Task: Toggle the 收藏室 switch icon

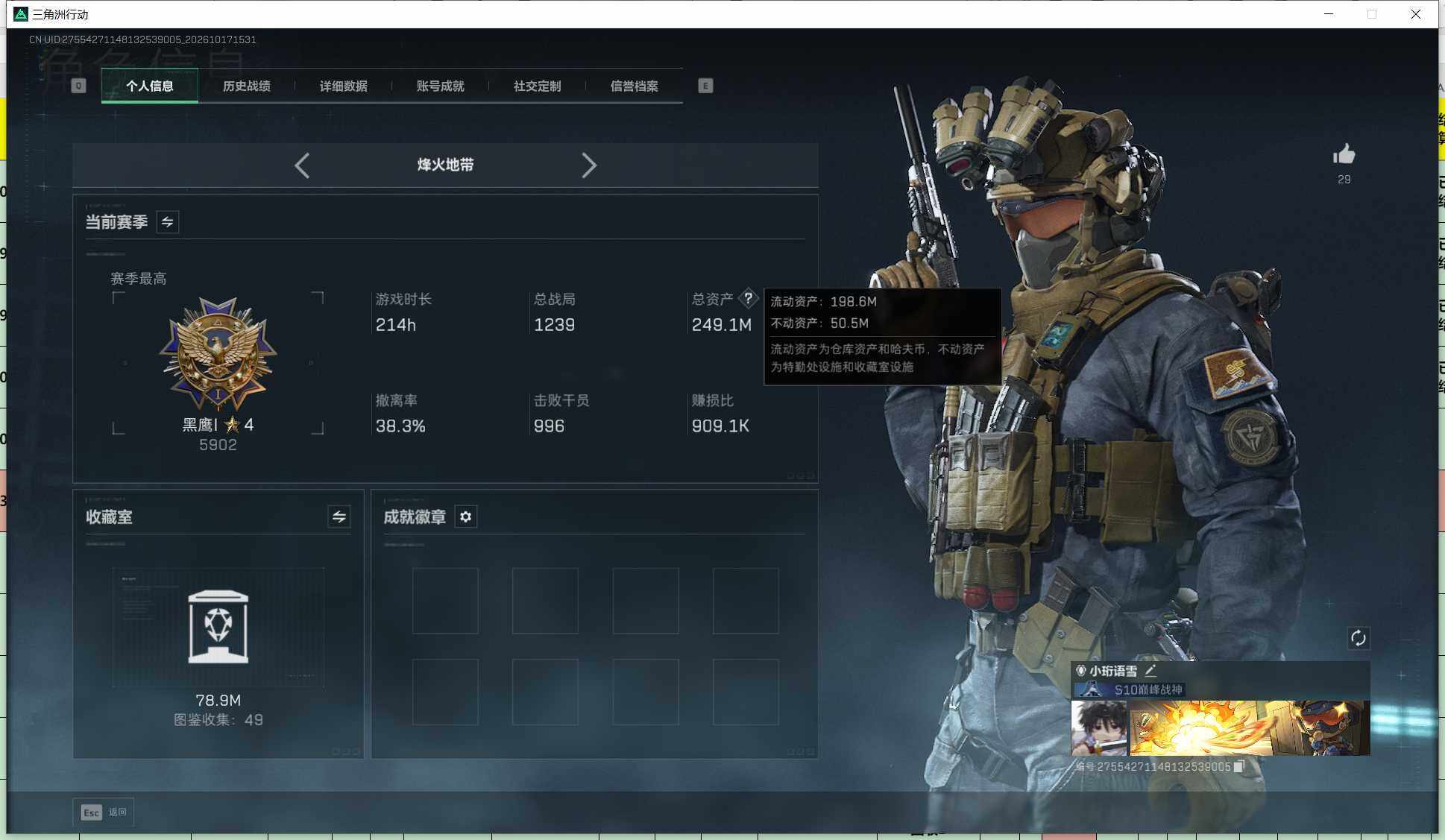Action: (339, 517)
